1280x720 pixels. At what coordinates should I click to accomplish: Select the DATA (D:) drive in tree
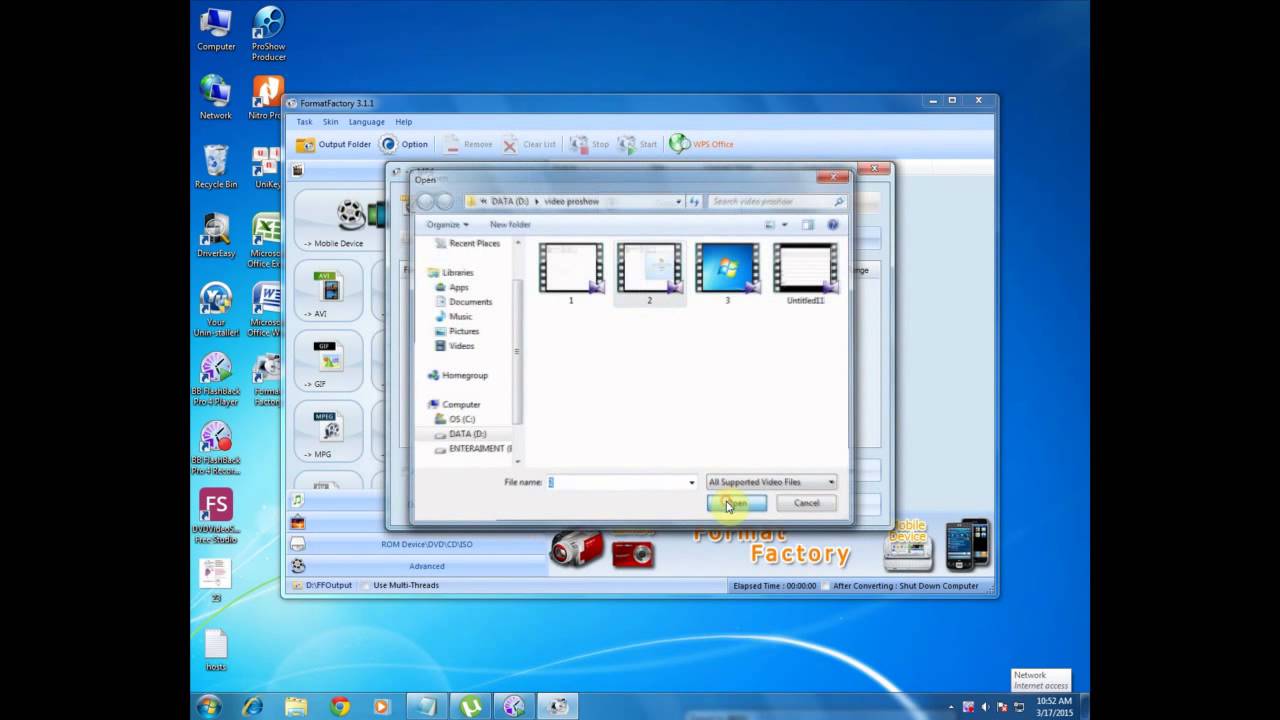click(x=461, y=434)
